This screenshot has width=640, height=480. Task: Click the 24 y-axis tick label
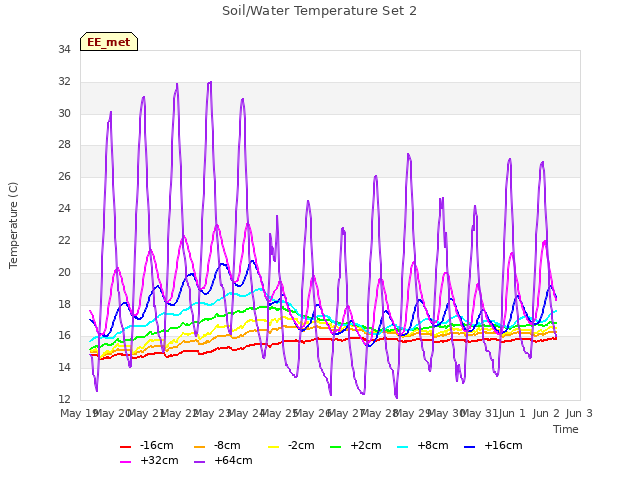pyautogui.click(x=64, y=209)
